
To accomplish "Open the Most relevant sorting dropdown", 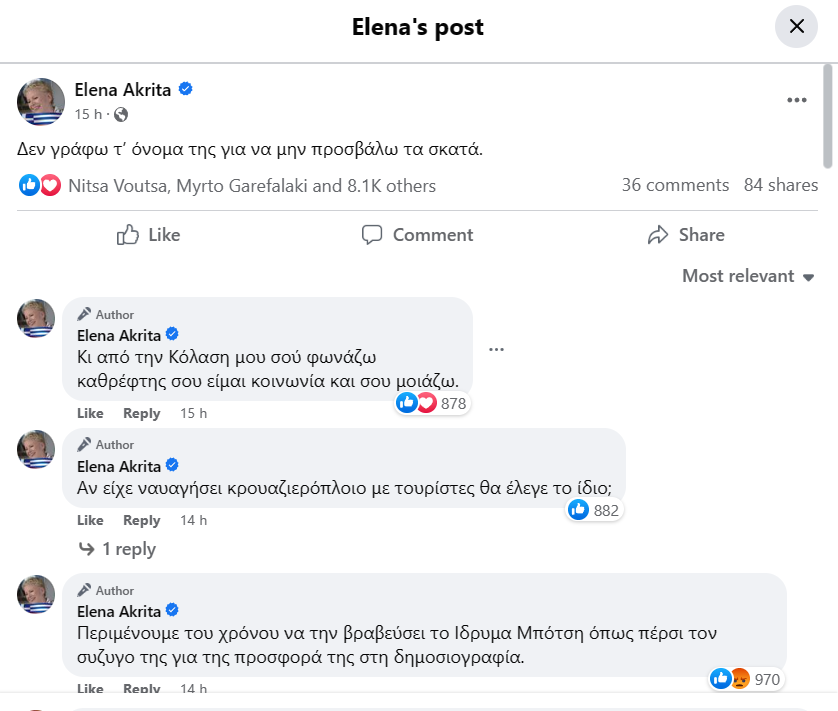I will (748, 276).
